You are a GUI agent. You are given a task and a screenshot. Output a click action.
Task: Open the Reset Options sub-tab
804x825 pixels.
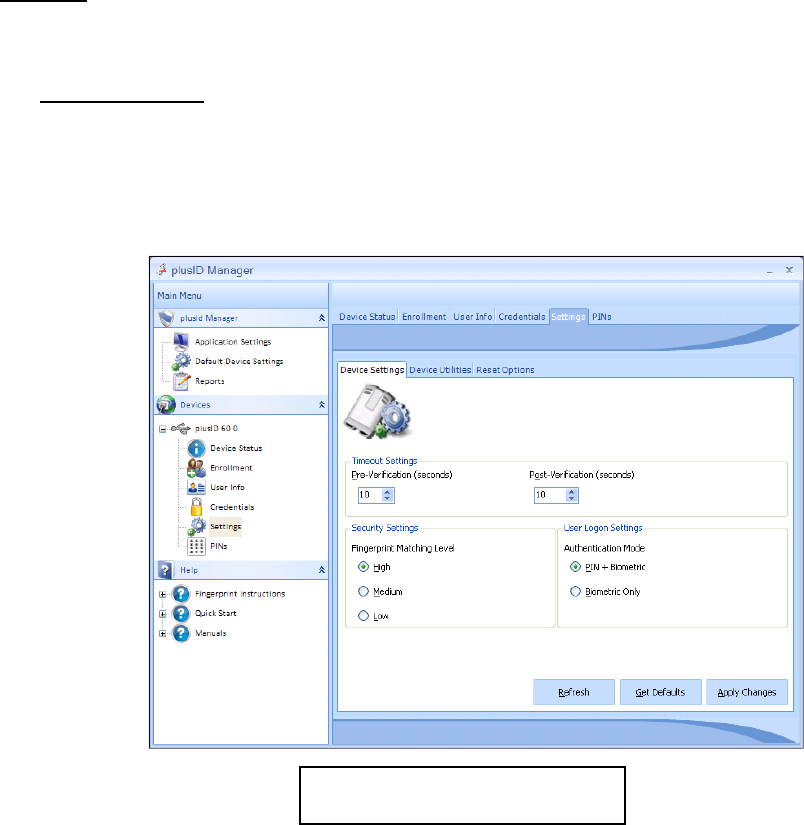505,370
